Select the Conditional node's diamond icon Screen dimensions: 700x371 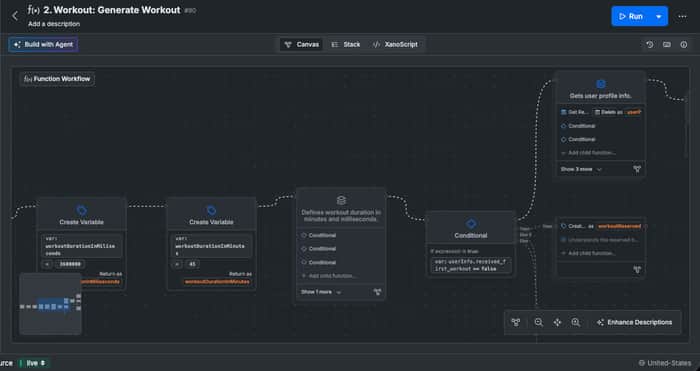(471, 224)
